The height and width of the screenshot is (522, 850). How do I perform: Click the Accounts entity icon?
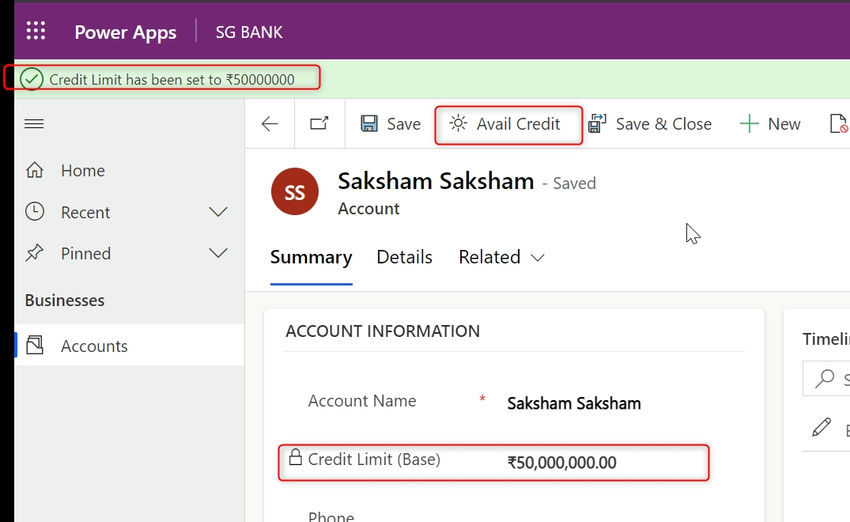click(x=35, y=345)
